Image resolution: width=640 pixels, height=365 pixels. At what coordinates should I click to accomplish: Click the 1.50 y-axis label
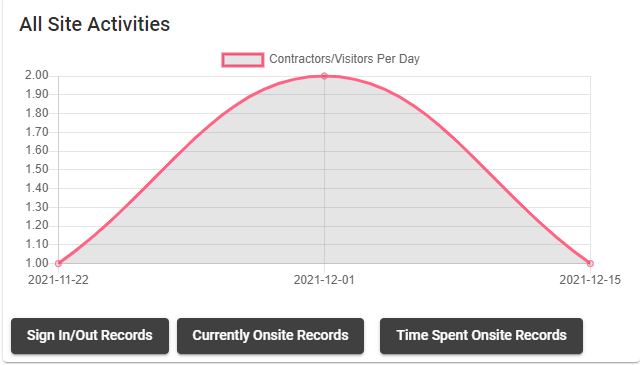tap(37, 169)
